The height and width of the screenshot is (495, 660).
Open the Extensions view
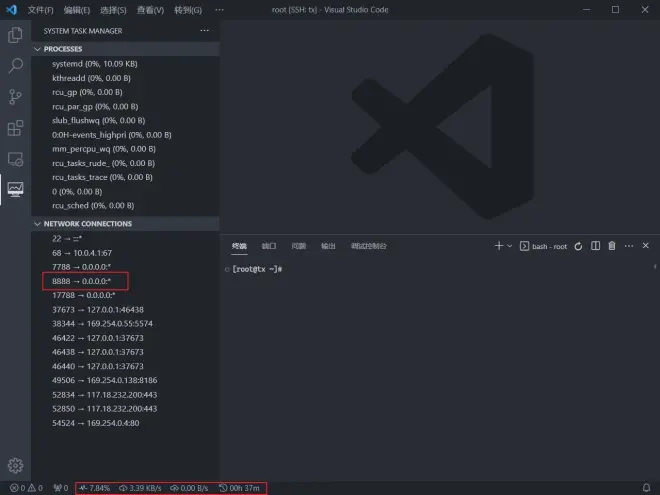click(15, 128)
